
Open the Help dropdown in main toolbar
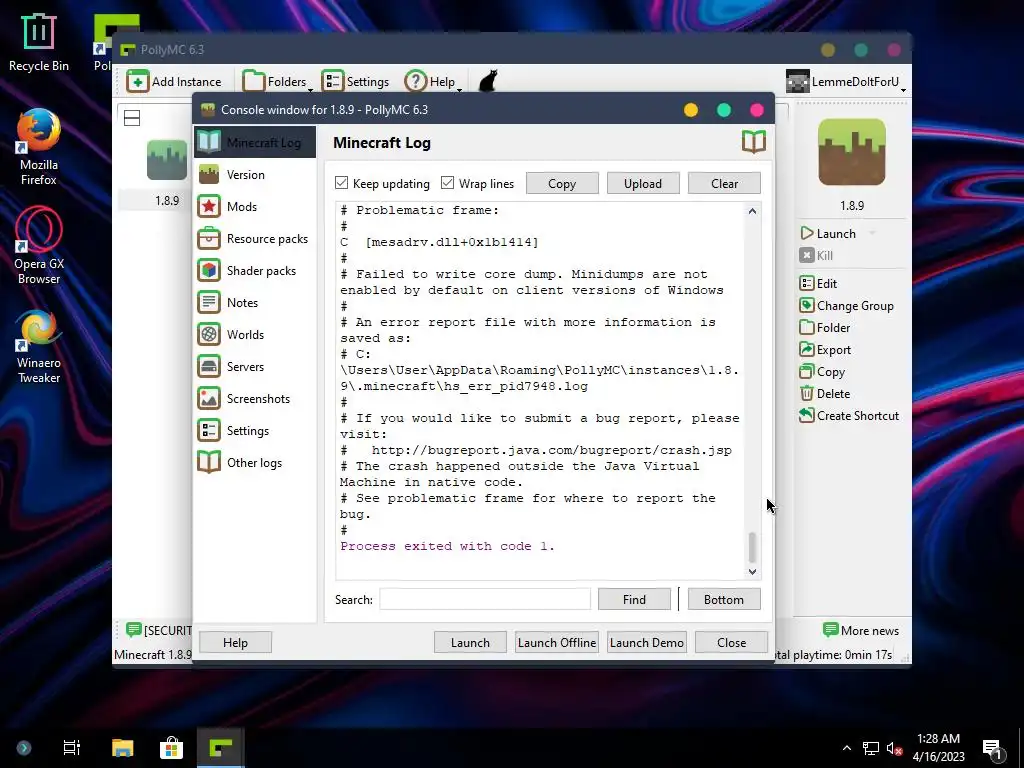(x=433, y=82)
